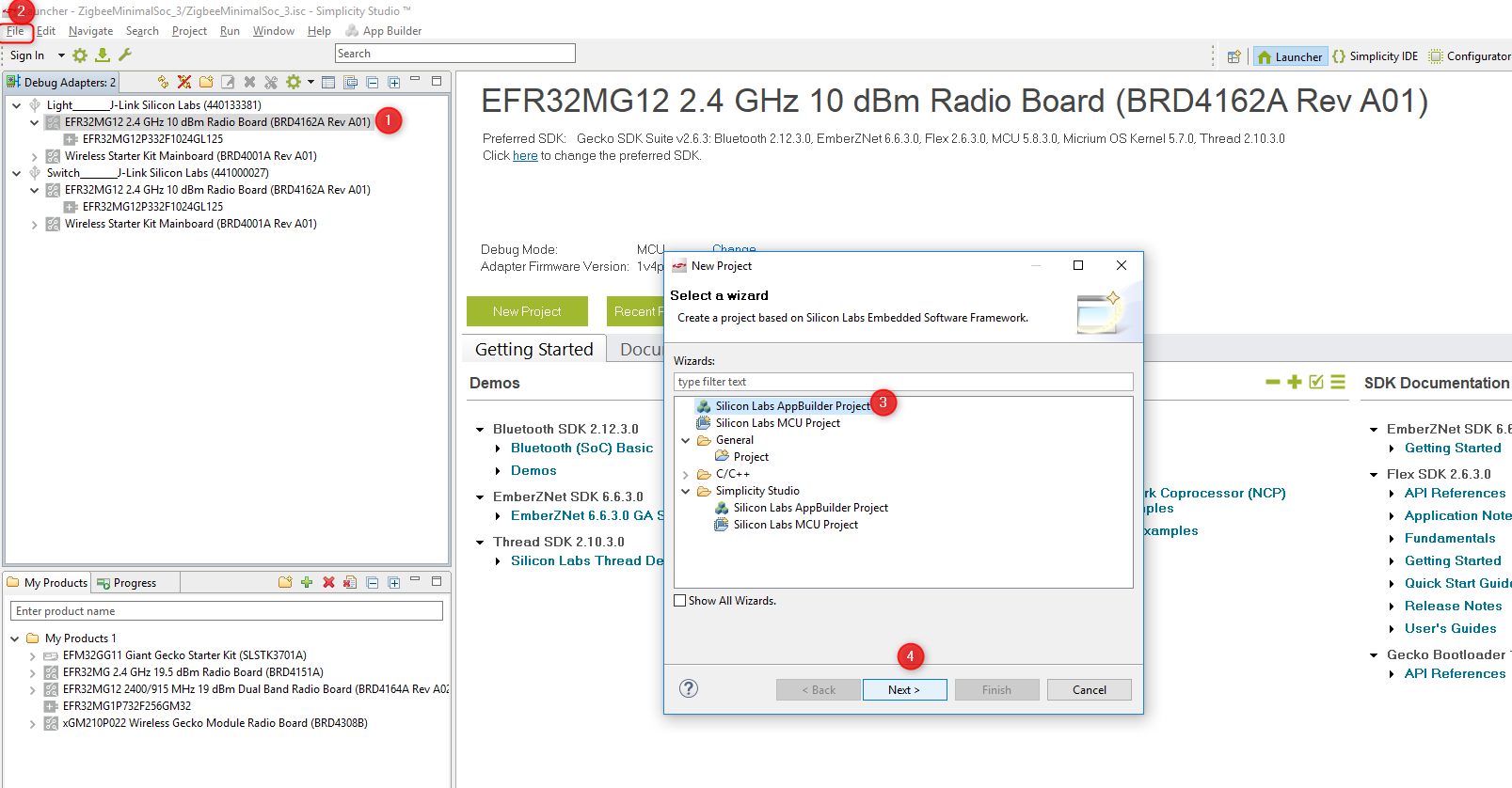Image resolution: width=1512 pixels, height=788 pixels.
Task: Open the Sign In dropdown arrow
Action: pos(61,55)
